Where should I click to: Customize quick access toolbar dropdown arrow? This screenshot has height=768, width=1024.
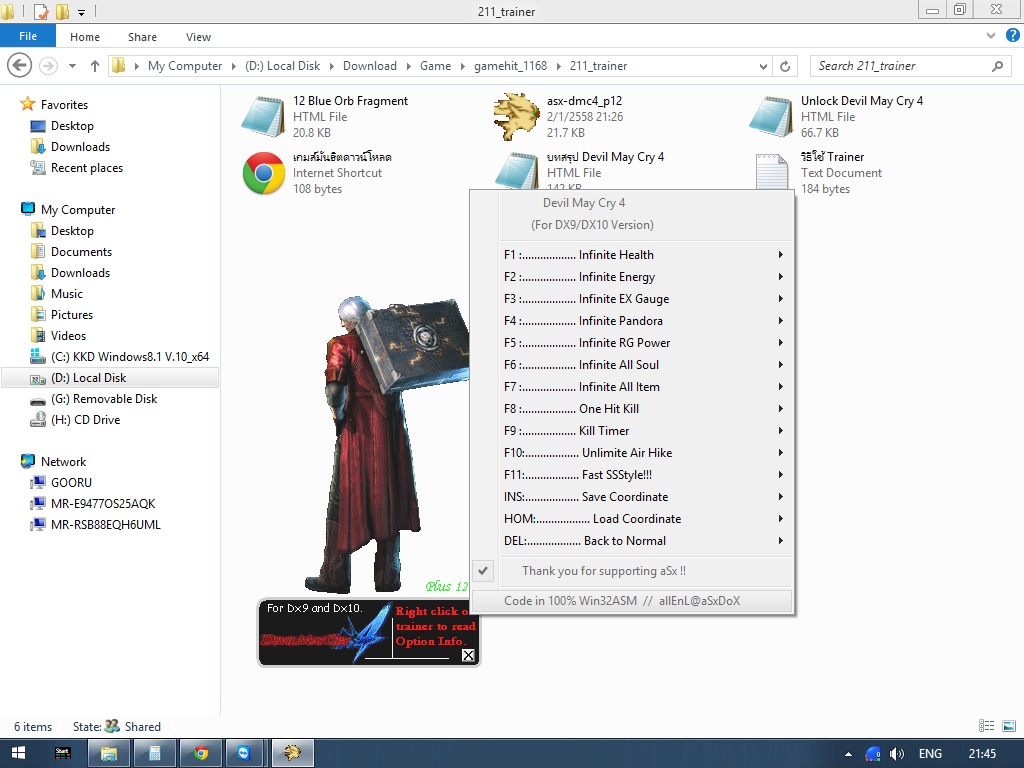82,12
